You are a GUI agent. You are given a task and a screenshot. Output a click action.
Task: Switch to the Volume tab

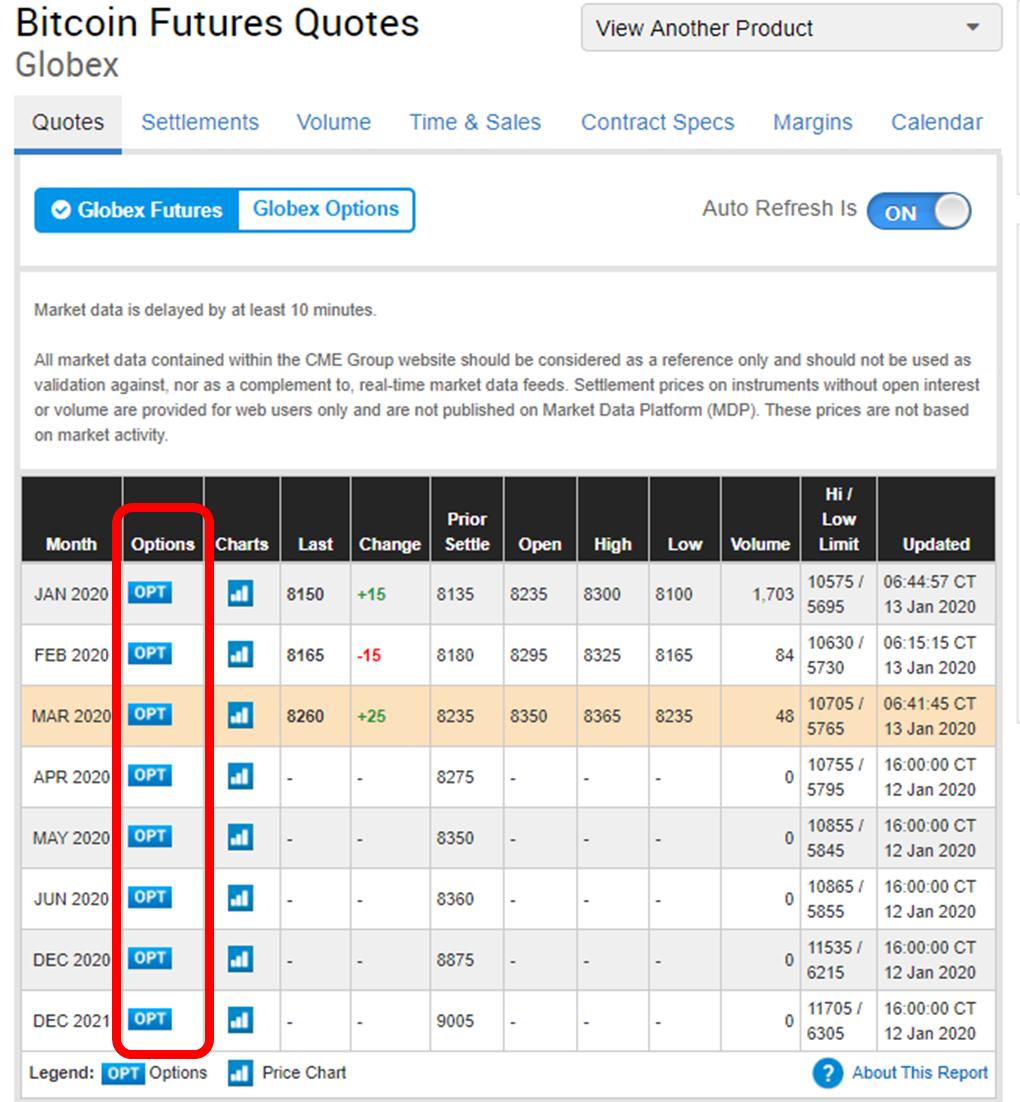pos(333,122)
